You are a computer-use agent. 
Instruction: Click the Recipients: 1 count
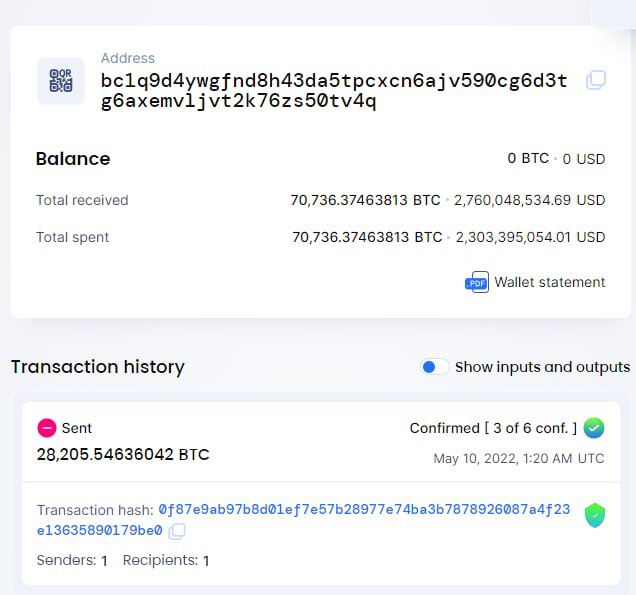166,561
